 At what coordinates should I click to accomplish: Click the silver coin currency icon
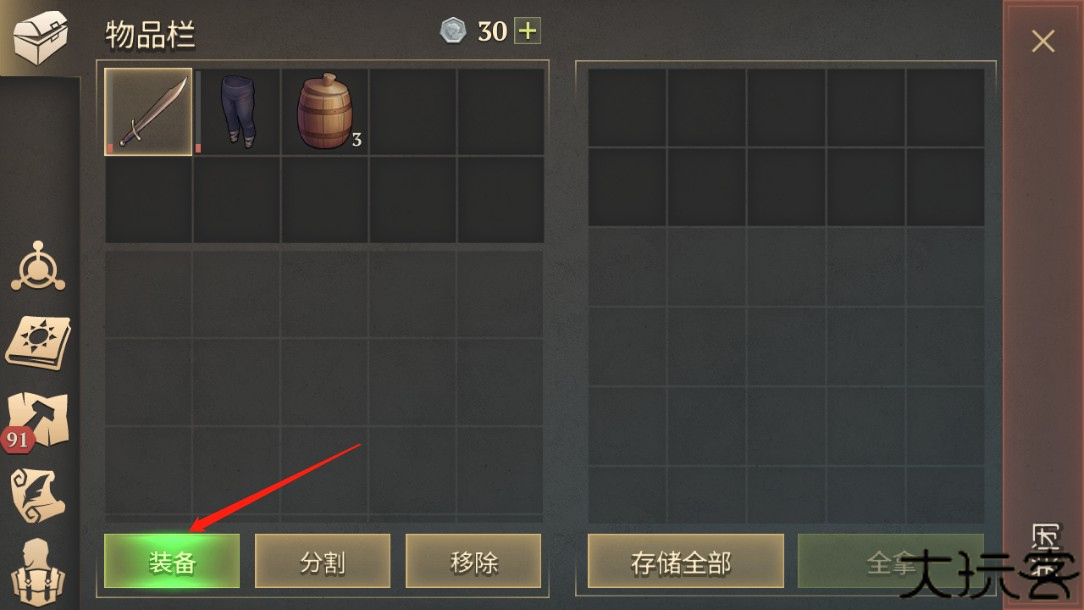[453, 31]
